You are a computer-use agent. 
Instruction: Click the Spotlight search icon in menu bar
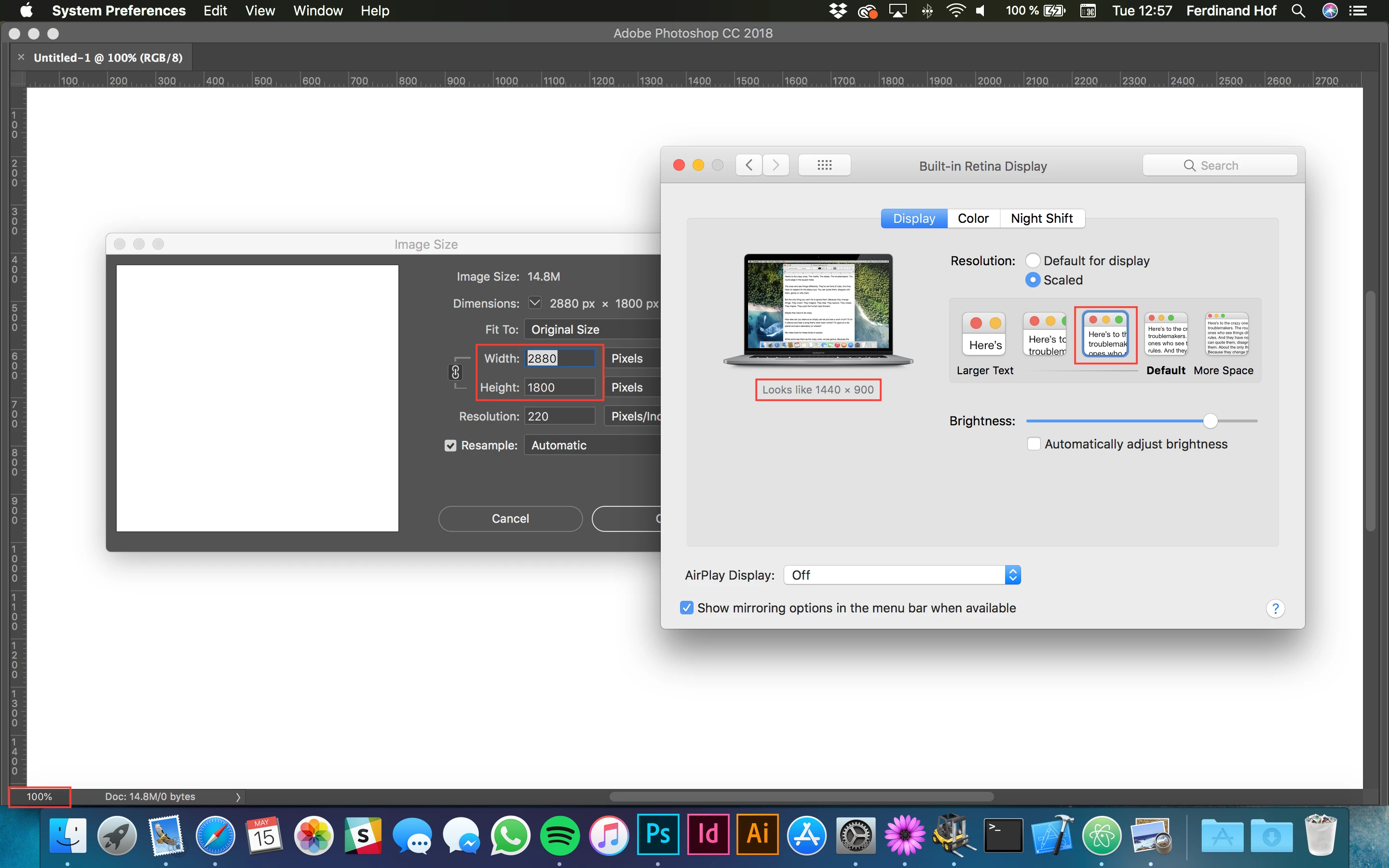[1298, 11]
